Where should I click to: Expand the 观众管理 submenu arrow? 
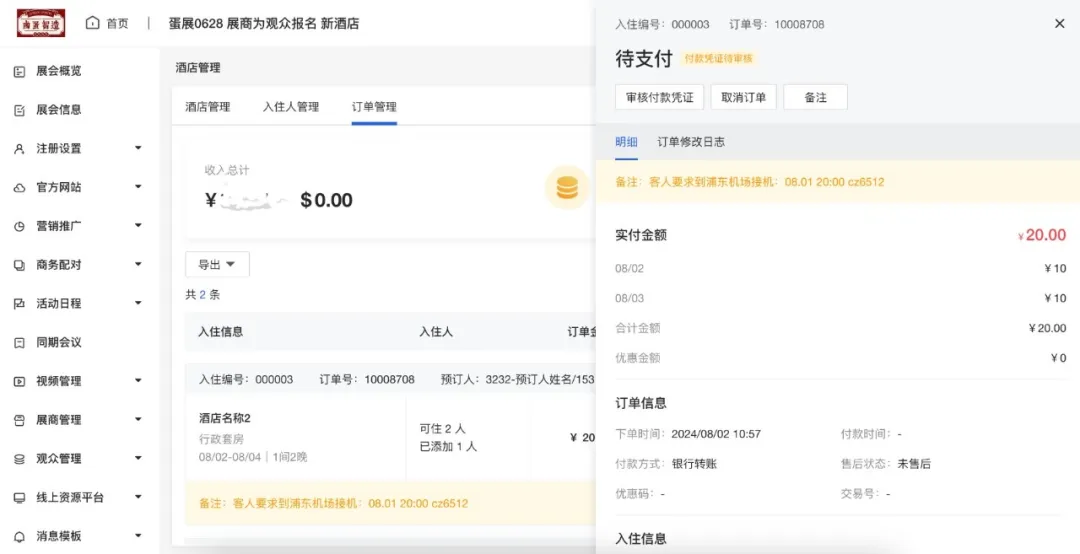point(138,459)
